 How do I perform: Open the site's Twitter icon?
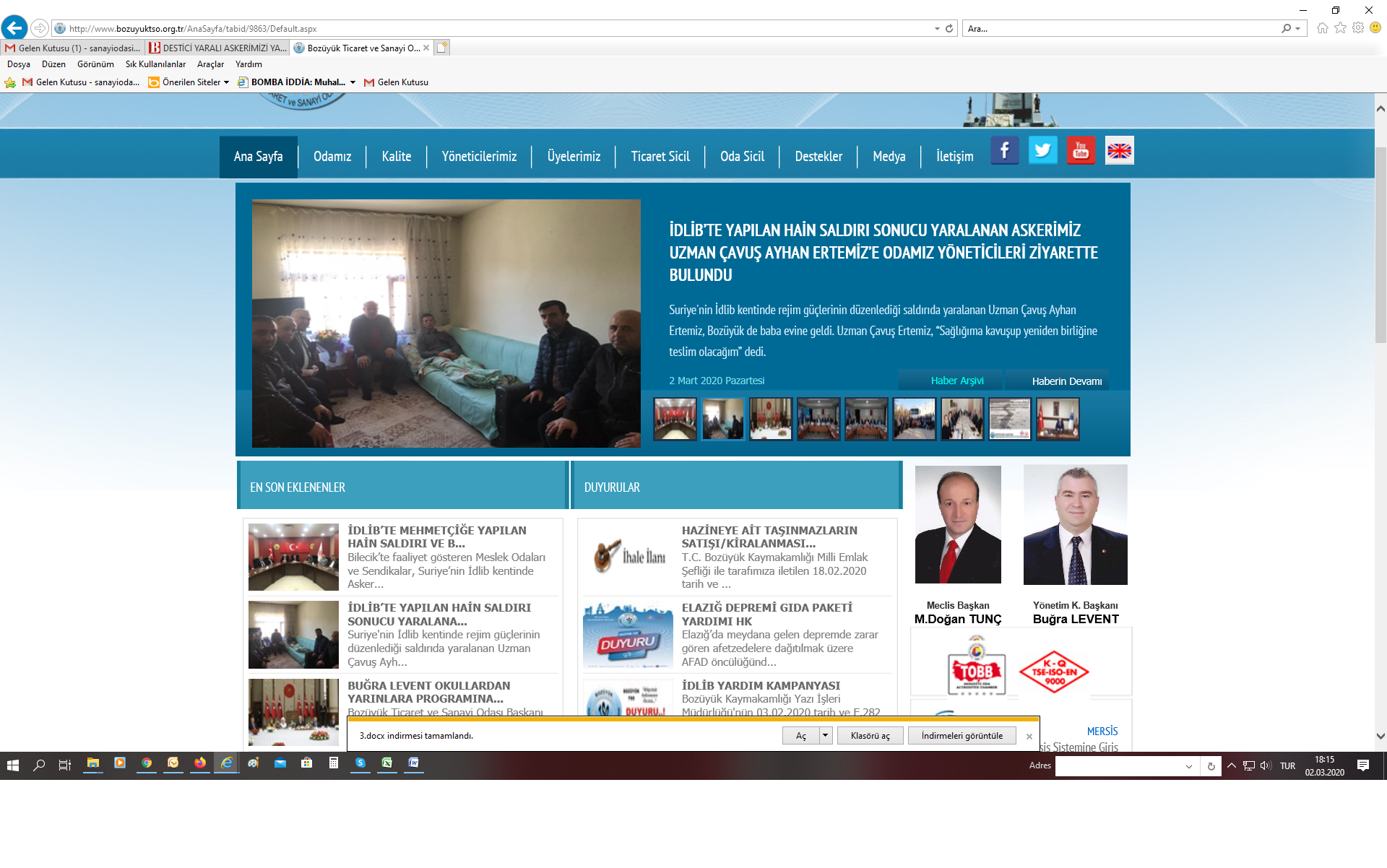[x=1042, y=150]
